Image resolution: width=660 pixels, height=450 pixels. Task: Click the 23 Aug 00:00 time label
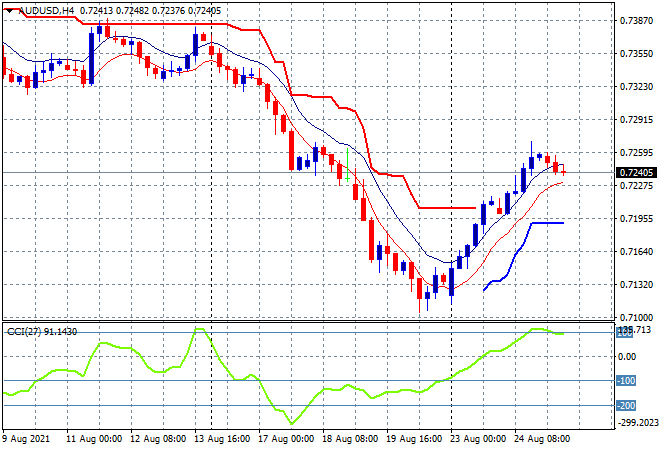478,439
